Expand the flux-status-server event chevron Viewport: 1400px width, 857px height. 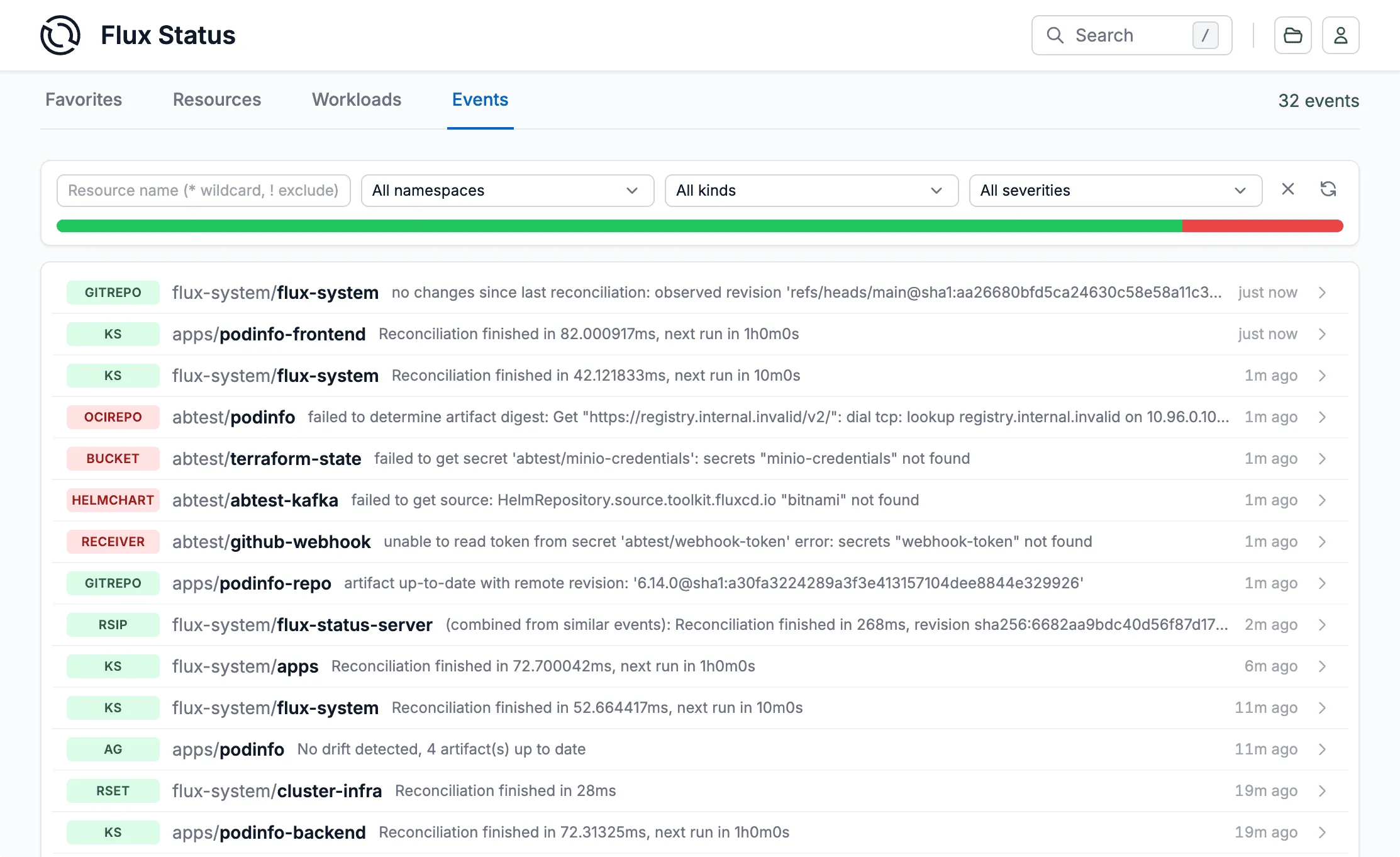1322,625
